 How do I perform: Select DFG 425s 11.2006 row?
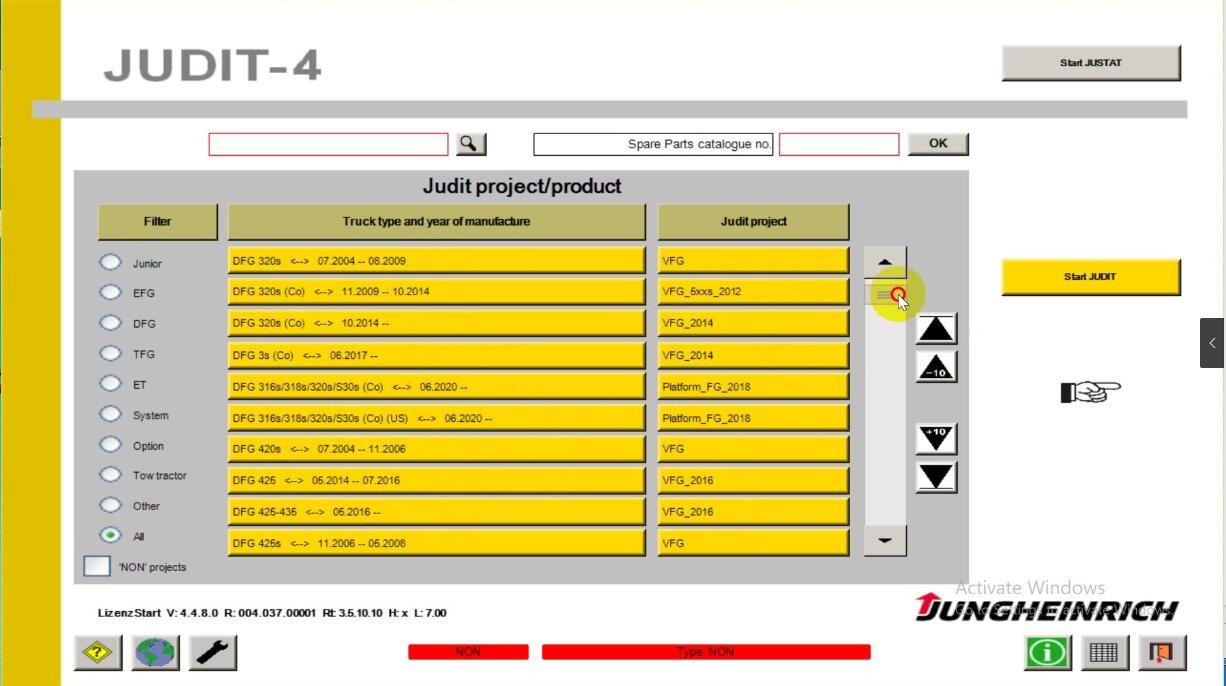pos(437,543)
